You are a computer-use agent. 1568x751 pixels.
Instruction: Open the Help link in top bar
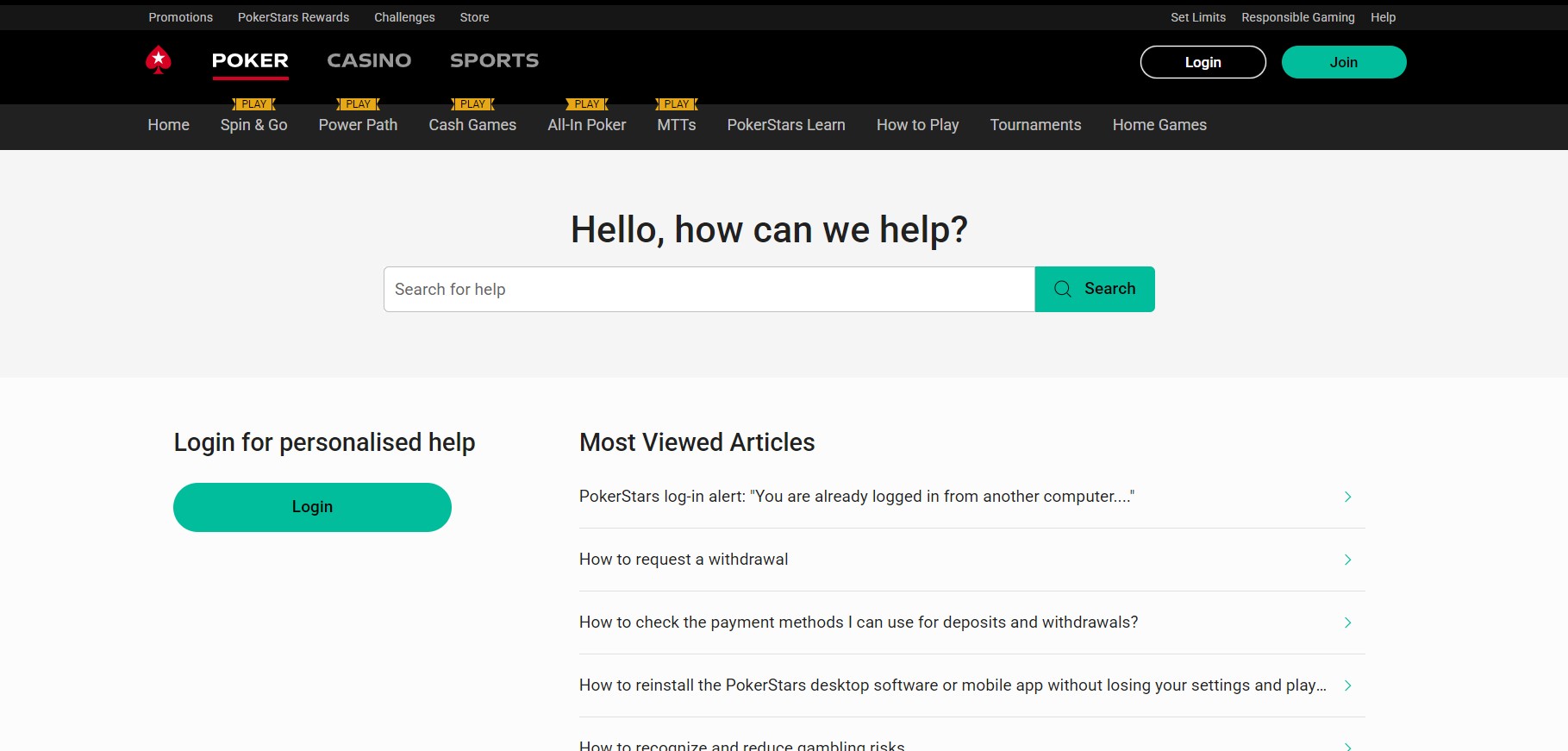[1383, 17]
